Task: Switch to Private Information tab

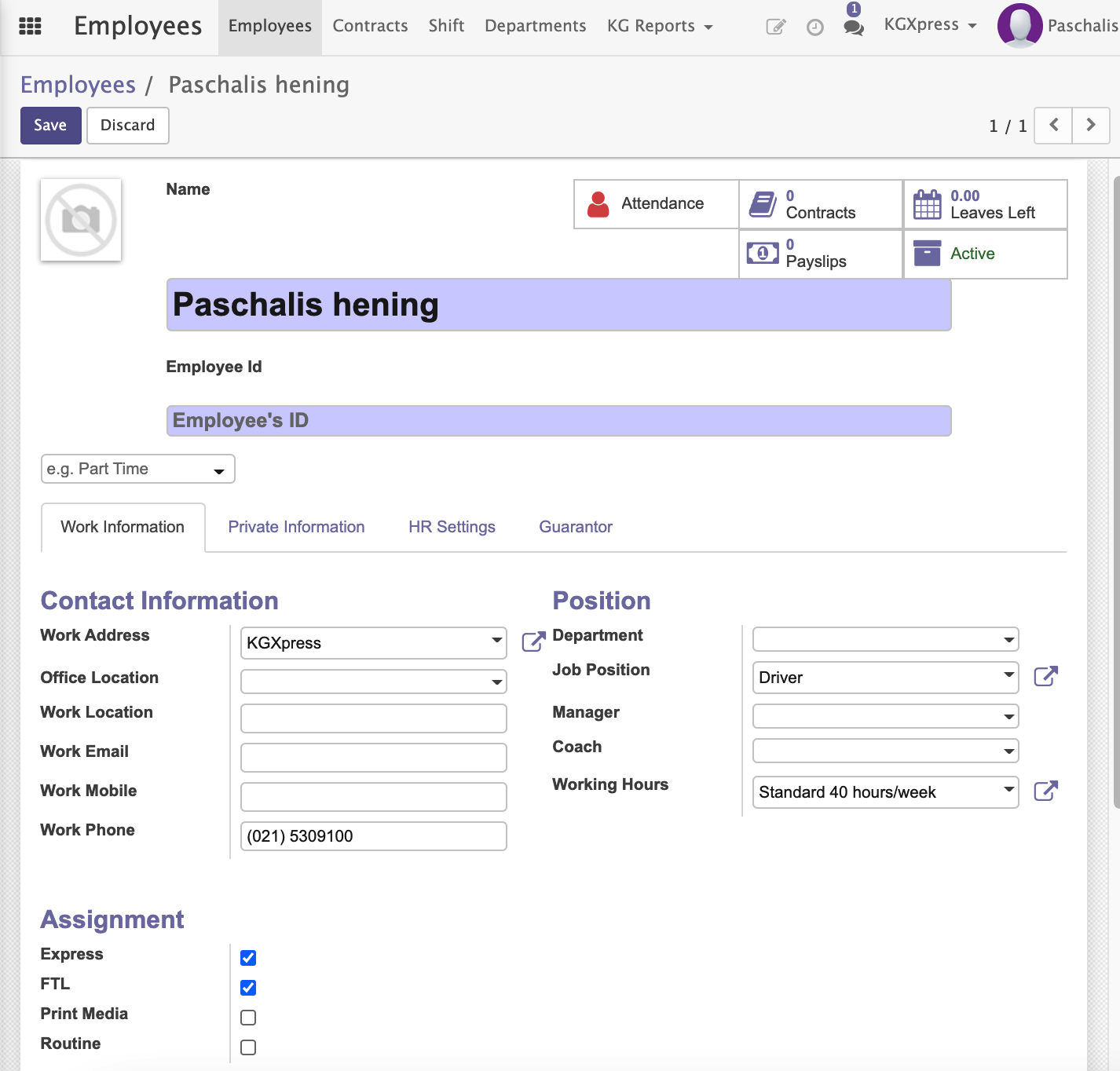Action: (296, 527)
